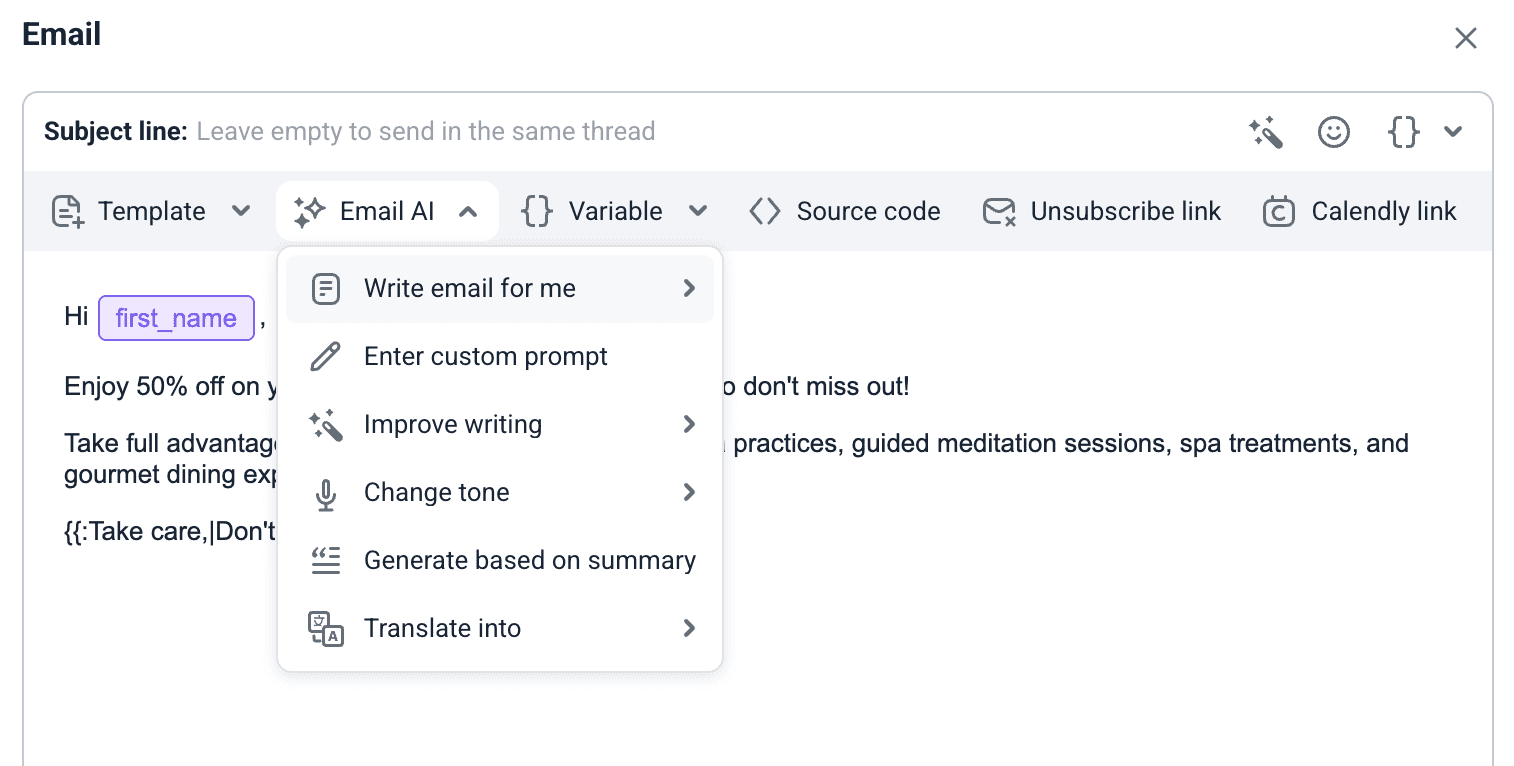Screen dimensions: 1514x766
Task: Click the Template document icon
Action: pos(67,211)
